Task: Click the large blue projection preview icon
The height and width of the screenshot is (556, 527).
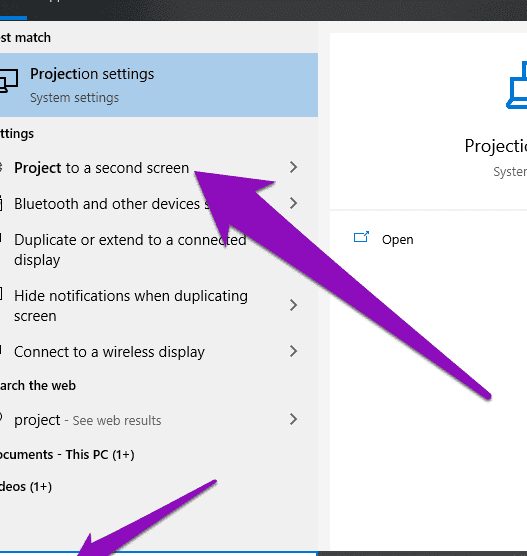Action: (x=516, y=85)
